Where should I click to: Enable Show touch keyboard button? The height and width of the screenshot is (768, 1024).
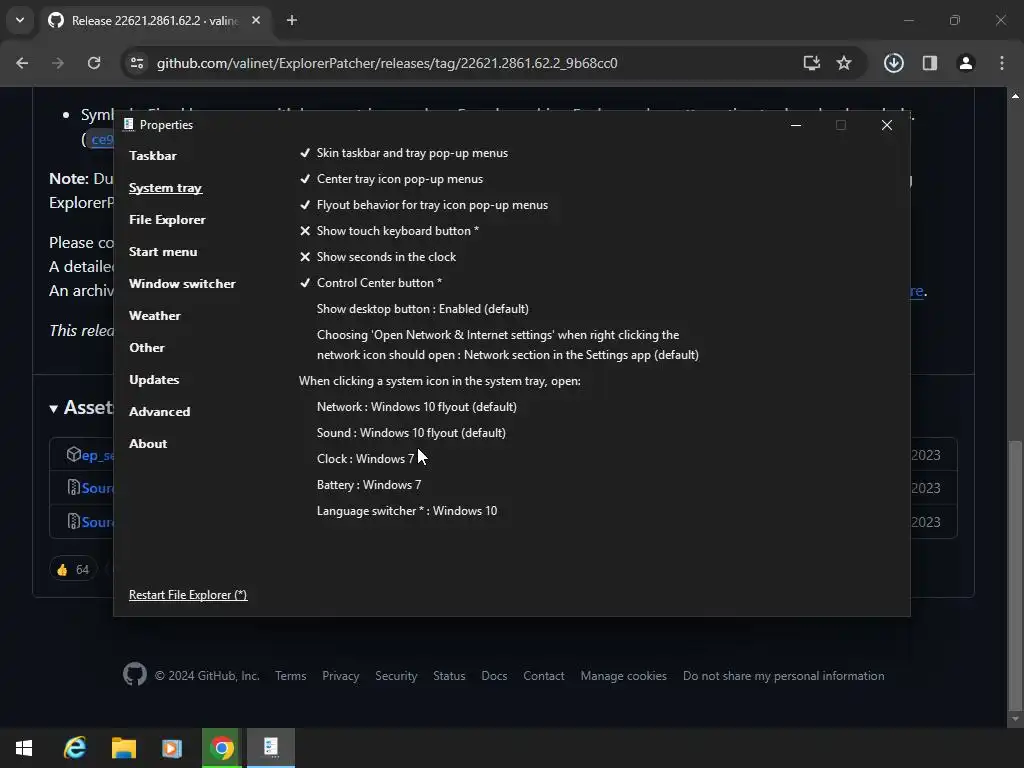(389, 231)
